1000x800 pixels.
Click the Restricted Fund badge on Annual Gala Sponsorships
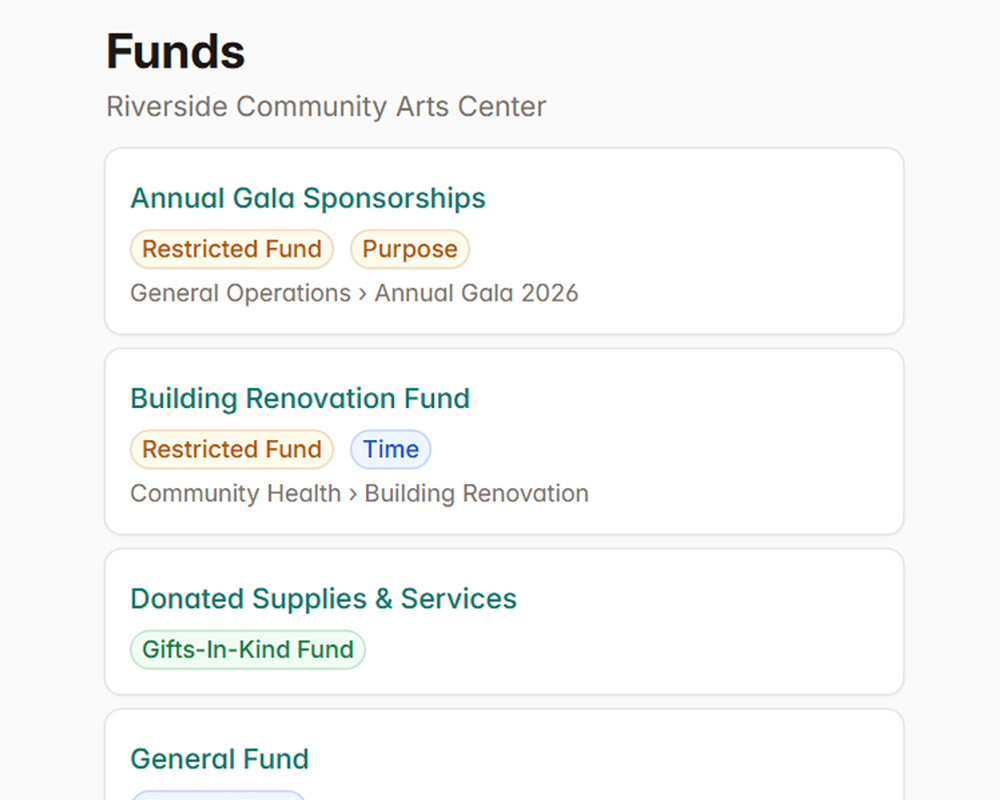231,249
